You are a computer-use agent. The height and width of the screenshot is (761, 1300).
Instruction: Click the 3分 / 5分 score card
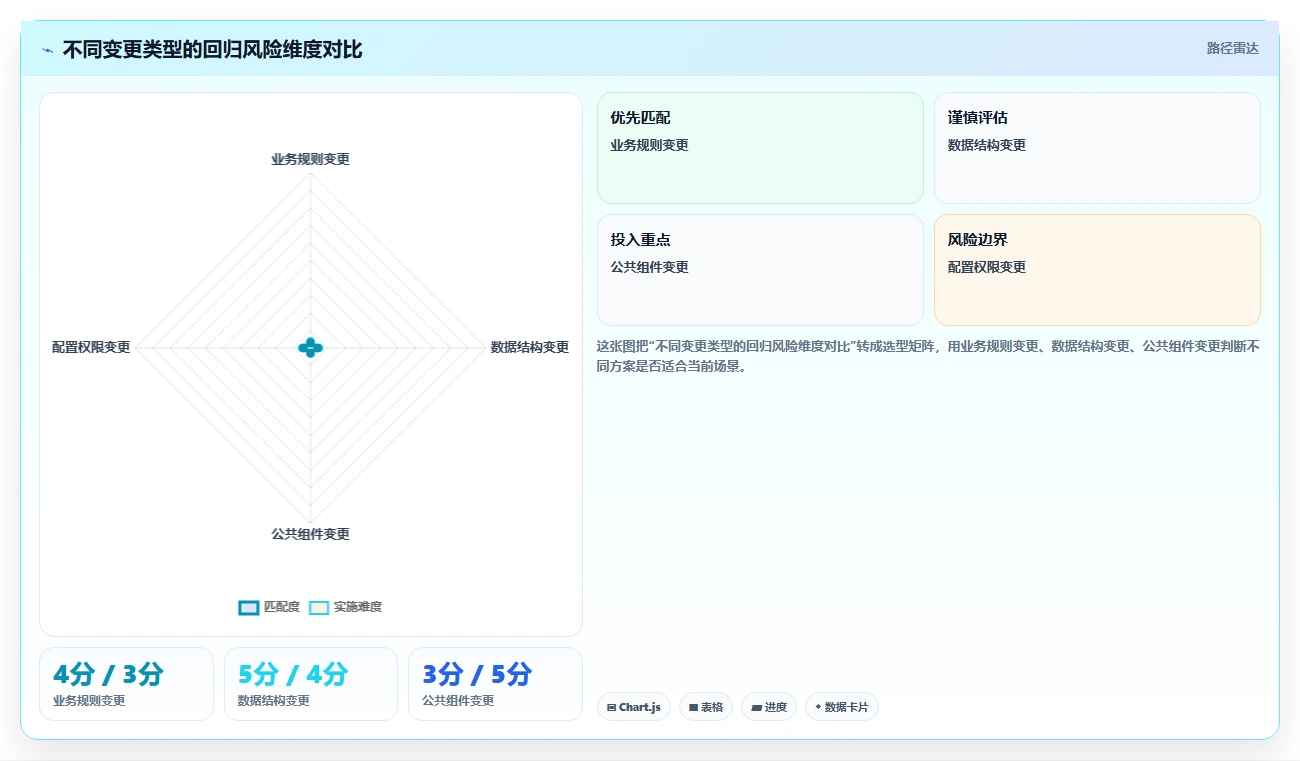tap(495, 684)
